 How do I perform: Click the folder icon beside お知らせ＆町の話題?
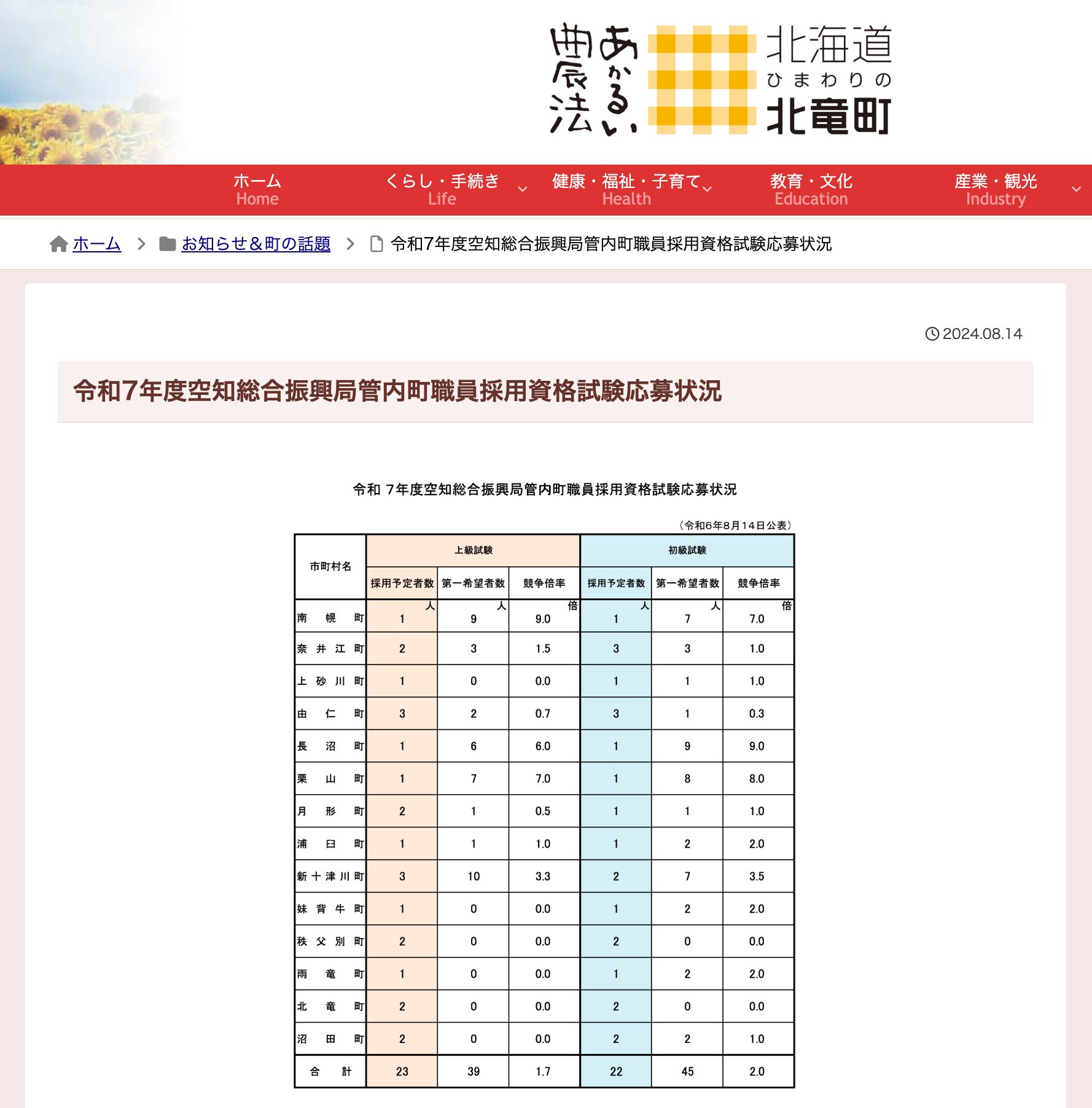(166, 243)
